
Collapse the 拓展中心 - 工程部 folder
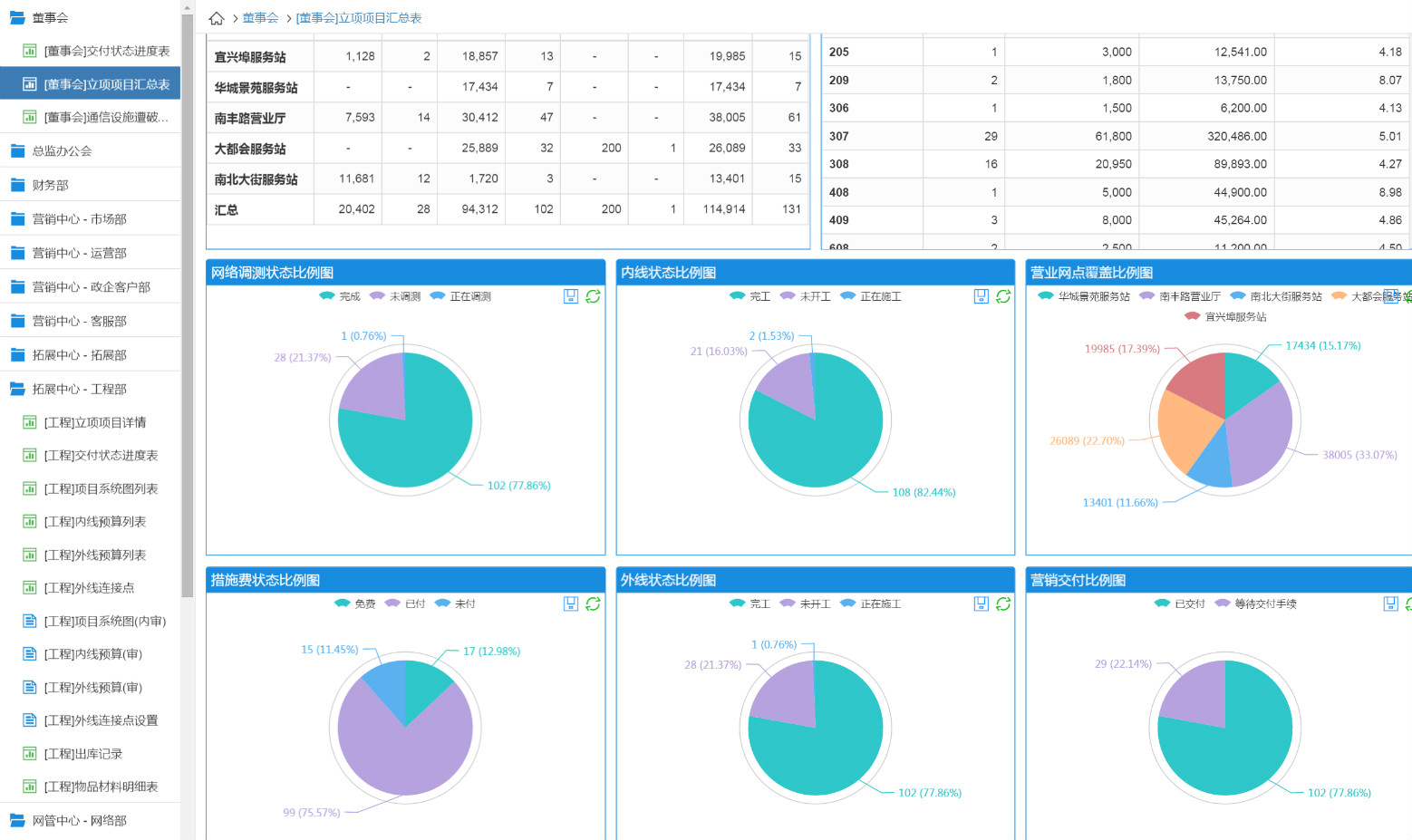[79, 389]
